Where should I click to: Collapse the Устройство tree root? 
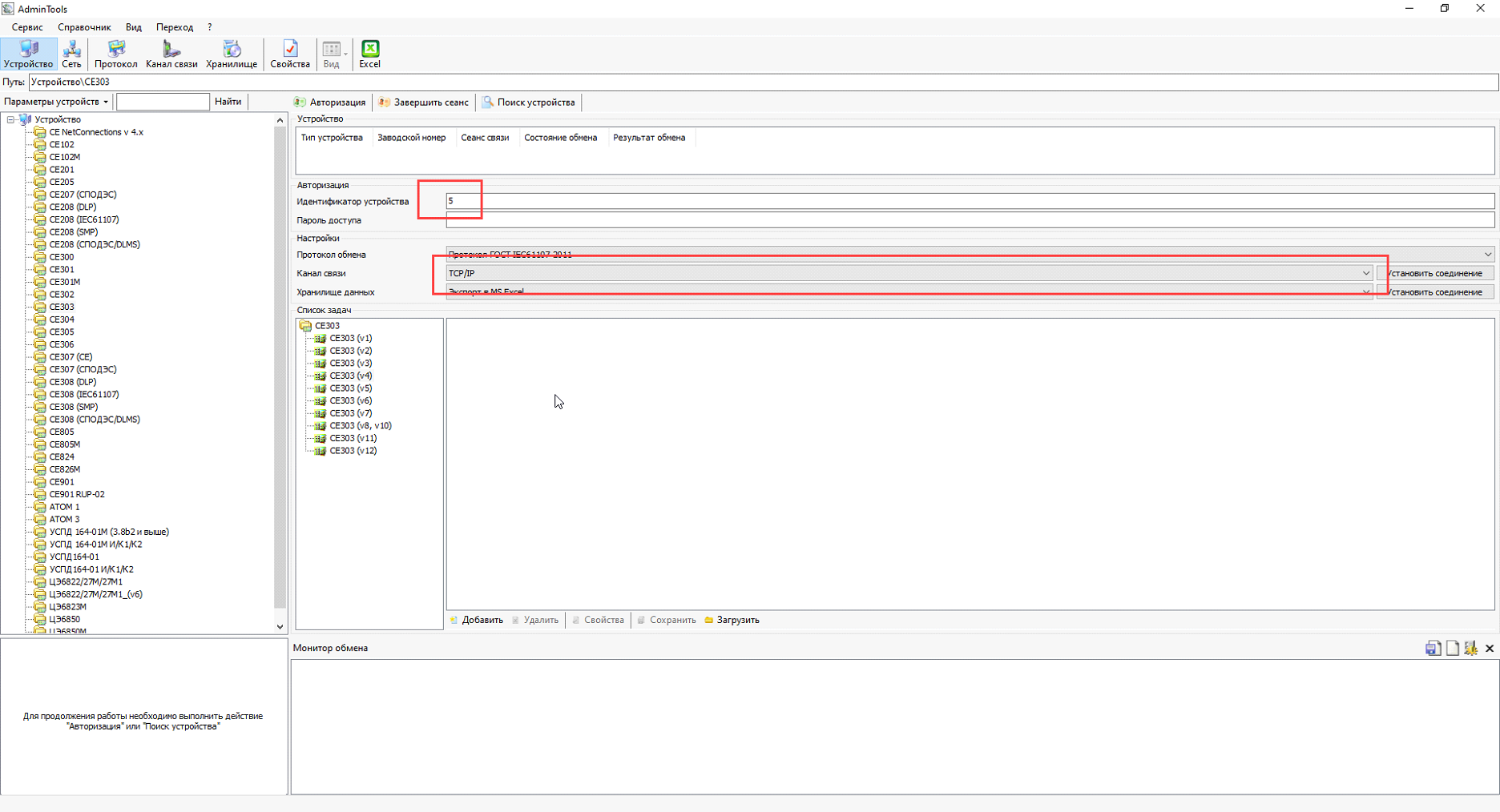[11, 119]
